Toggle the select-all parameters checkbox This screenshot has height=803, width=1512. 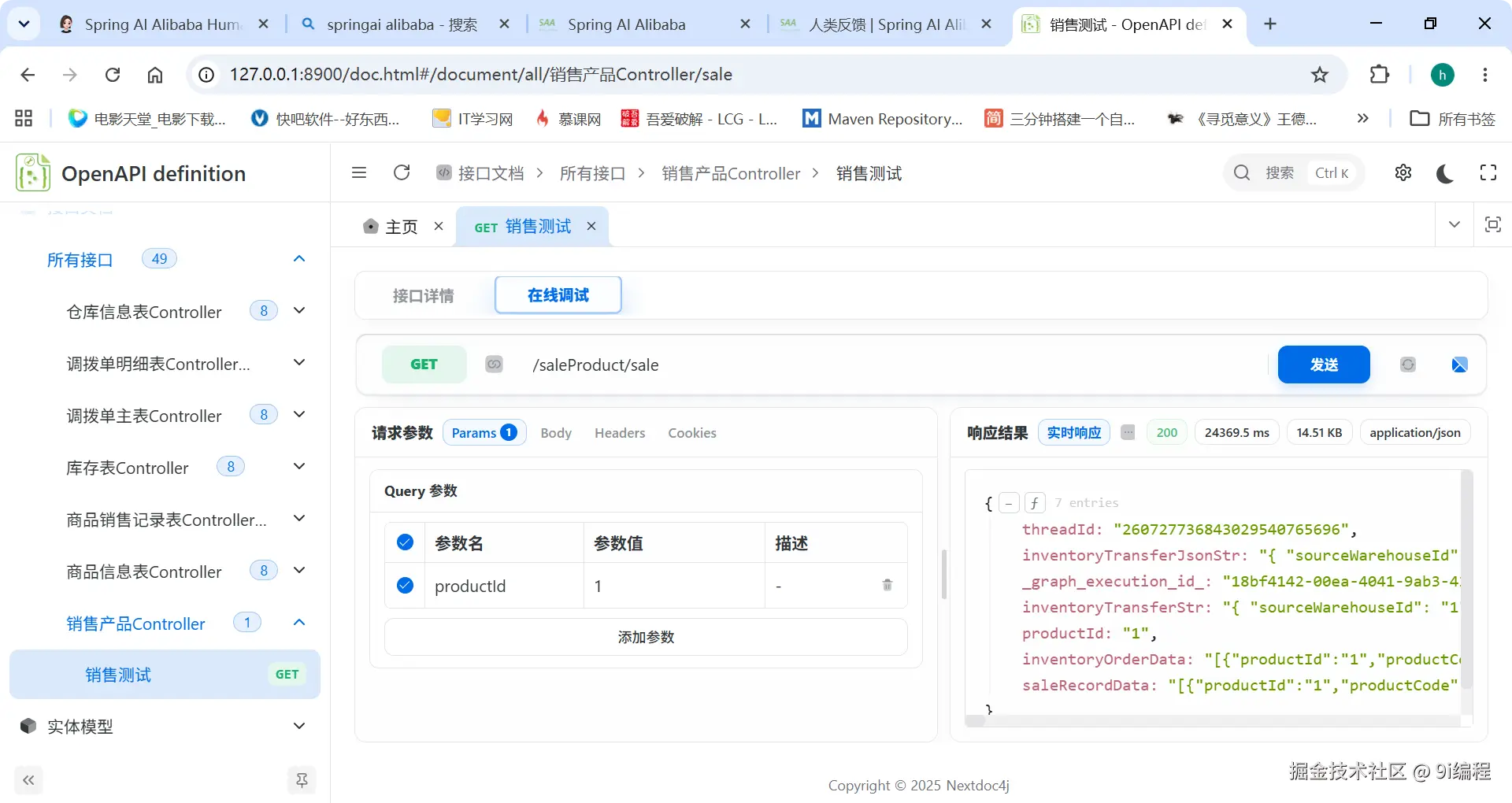[406, 542]
